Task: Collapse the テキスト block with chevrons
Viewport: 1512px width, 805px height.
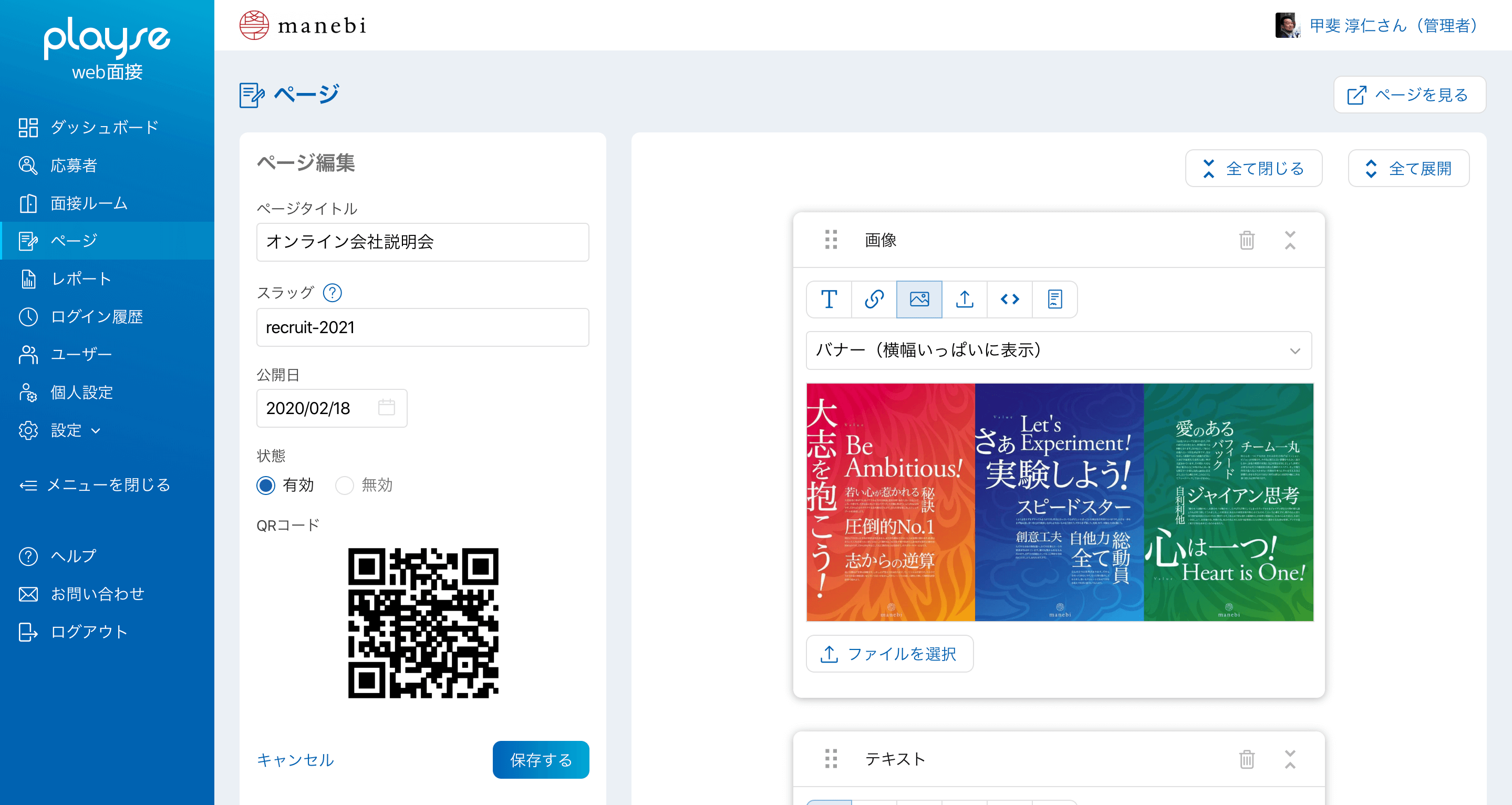Action: coord(1290,759)
